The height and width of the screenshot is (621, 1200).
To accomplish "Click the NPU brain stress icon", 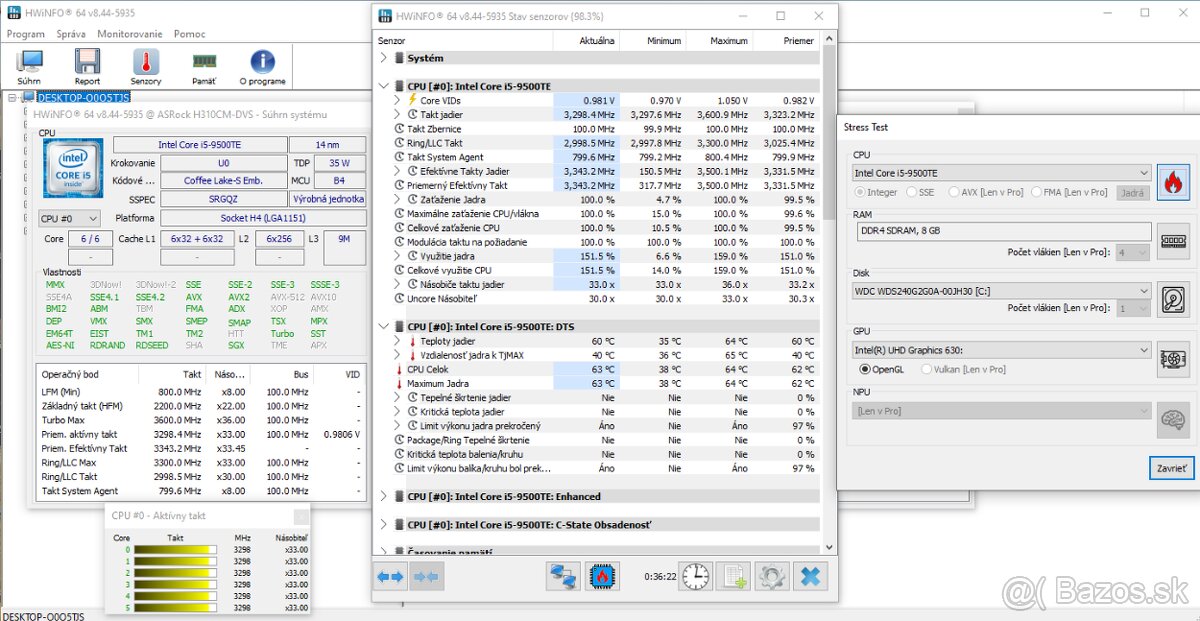I will point(1173,420).
